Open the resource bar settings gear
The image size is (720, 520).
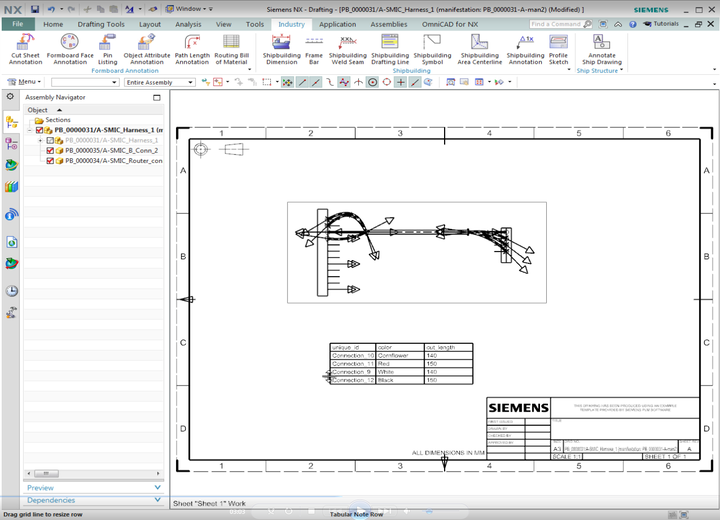(x=10, y=96)
